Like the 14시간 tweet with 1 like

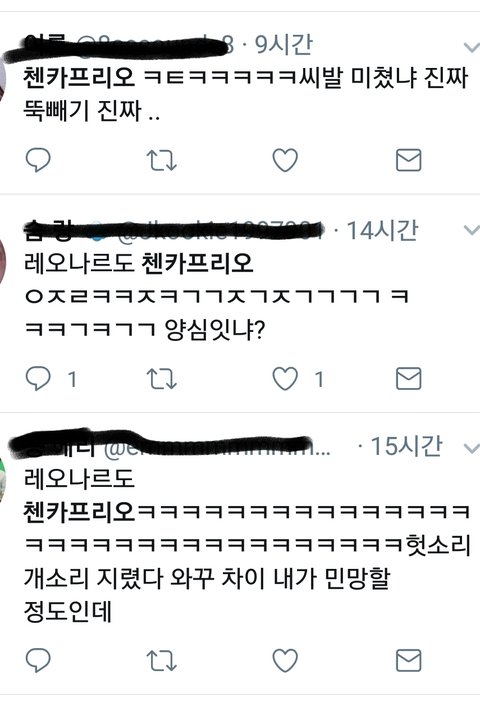pos(285,379)
